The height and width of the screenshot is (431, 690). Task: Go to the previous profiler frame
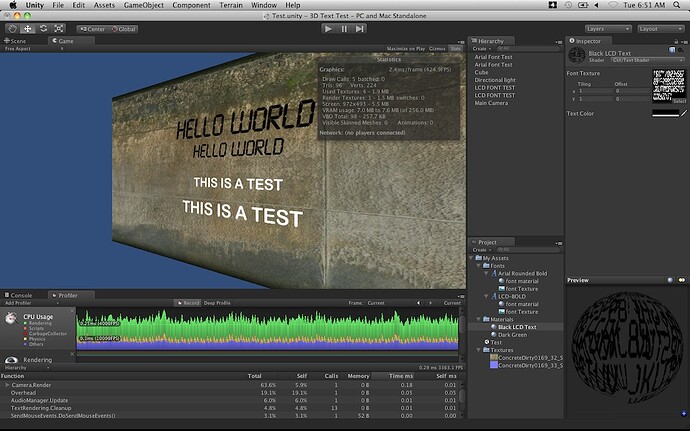click(x=418, y=303)
